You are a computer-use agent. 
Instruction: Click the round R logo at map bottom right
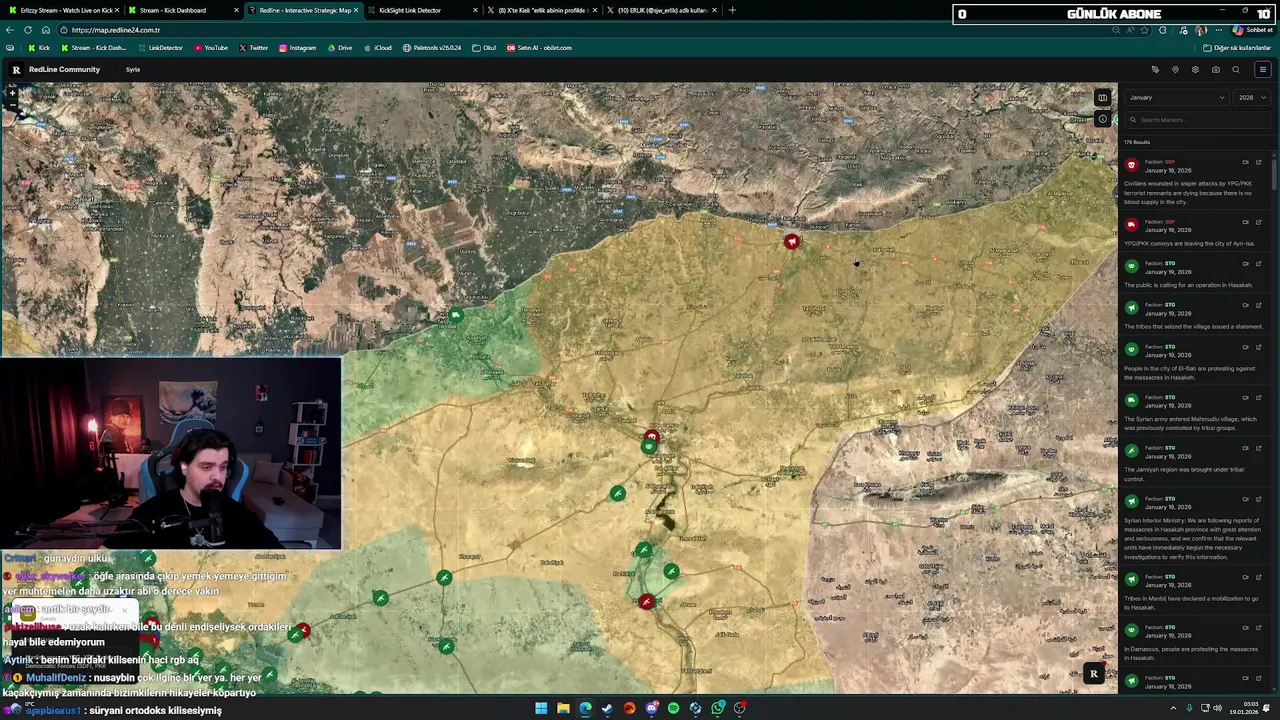[x=1093, y=674]
